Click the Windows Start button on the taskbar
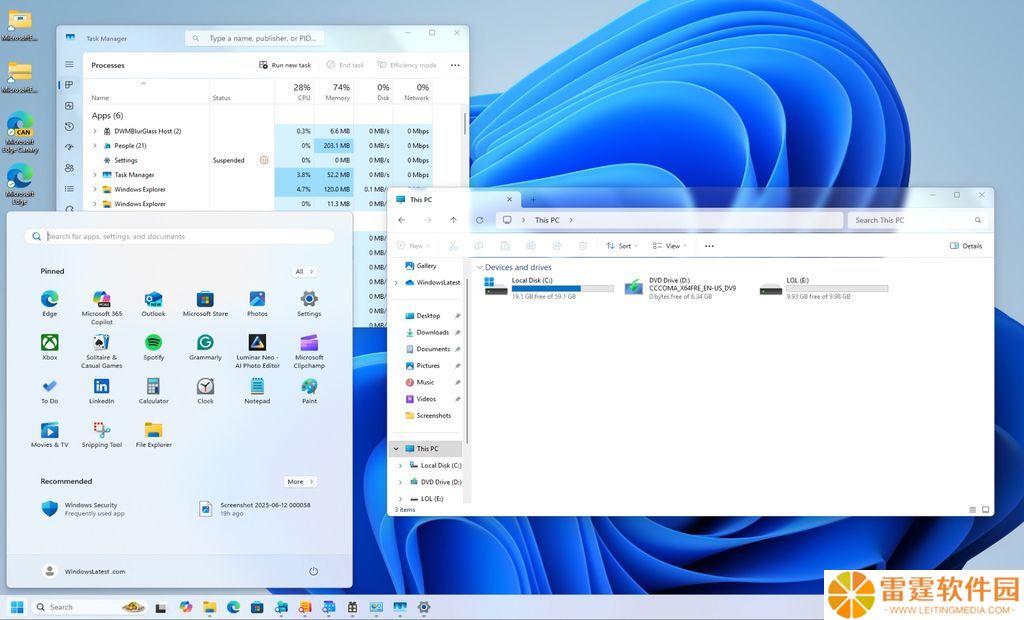The image size is (1024, 620). pos(17,607)
